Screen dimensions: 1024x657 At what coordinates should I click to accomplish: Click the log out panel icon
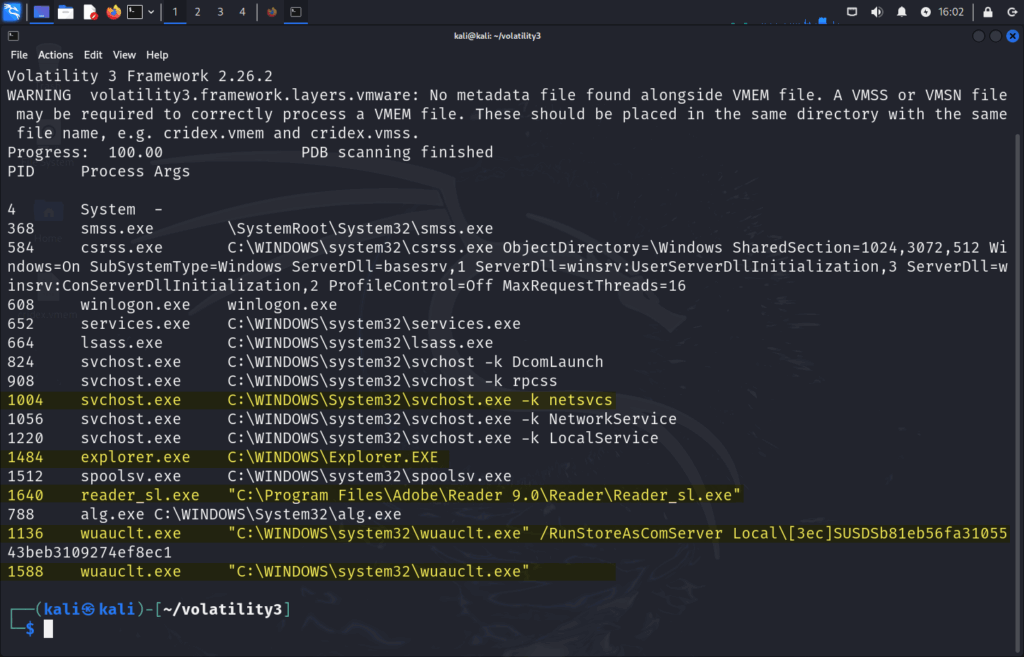1012,12
